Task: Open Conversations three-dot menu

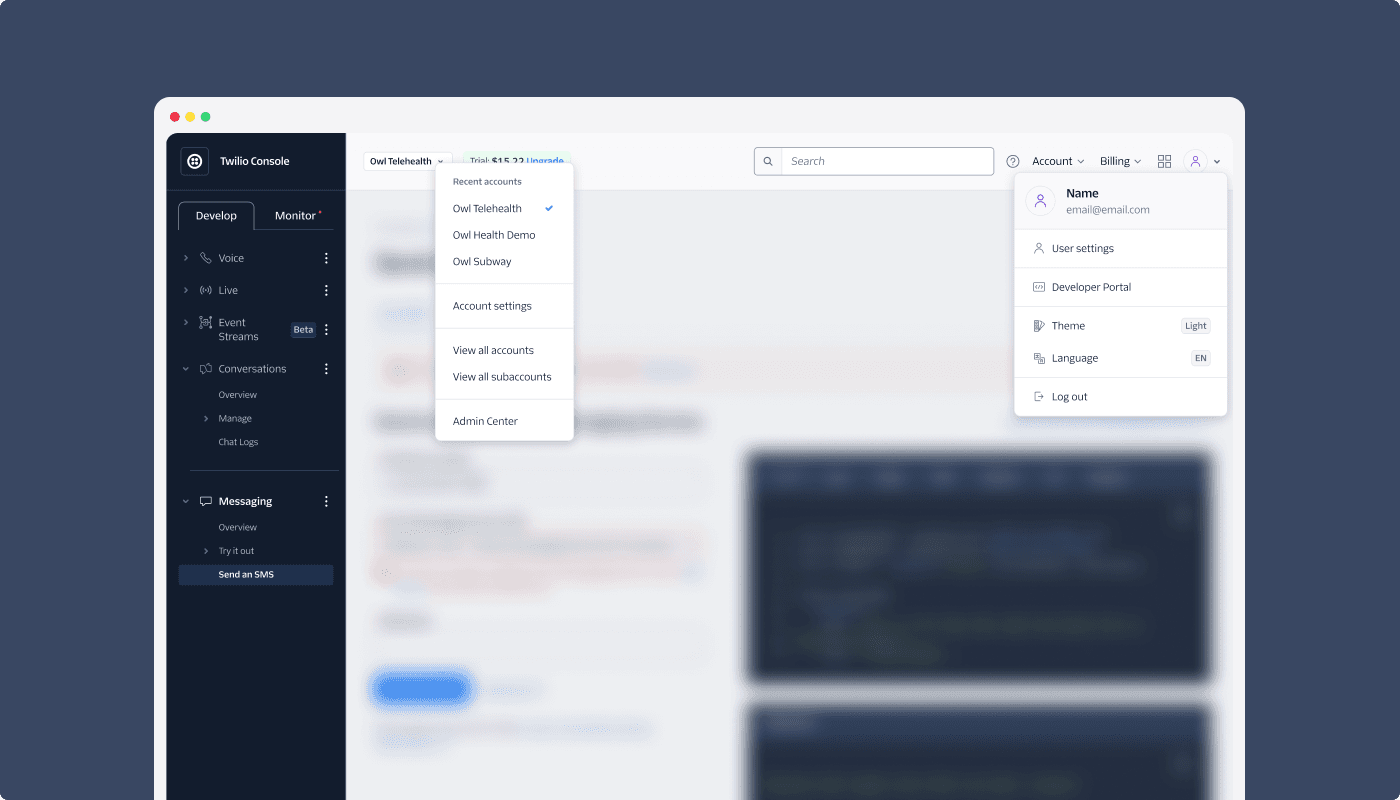Action: [326, 369]
